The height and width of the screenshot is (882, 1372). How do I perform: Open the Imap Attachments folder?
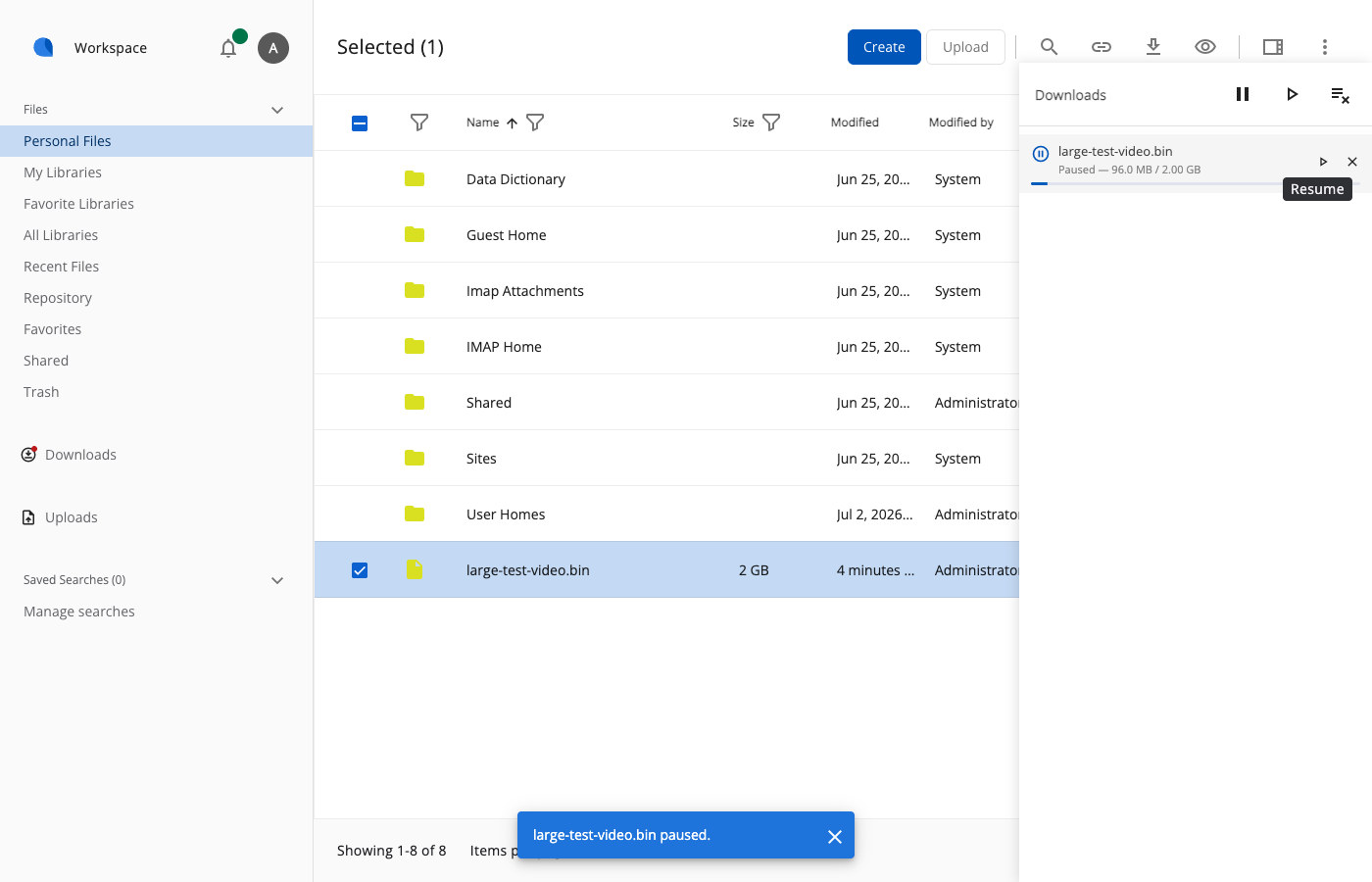524,291
